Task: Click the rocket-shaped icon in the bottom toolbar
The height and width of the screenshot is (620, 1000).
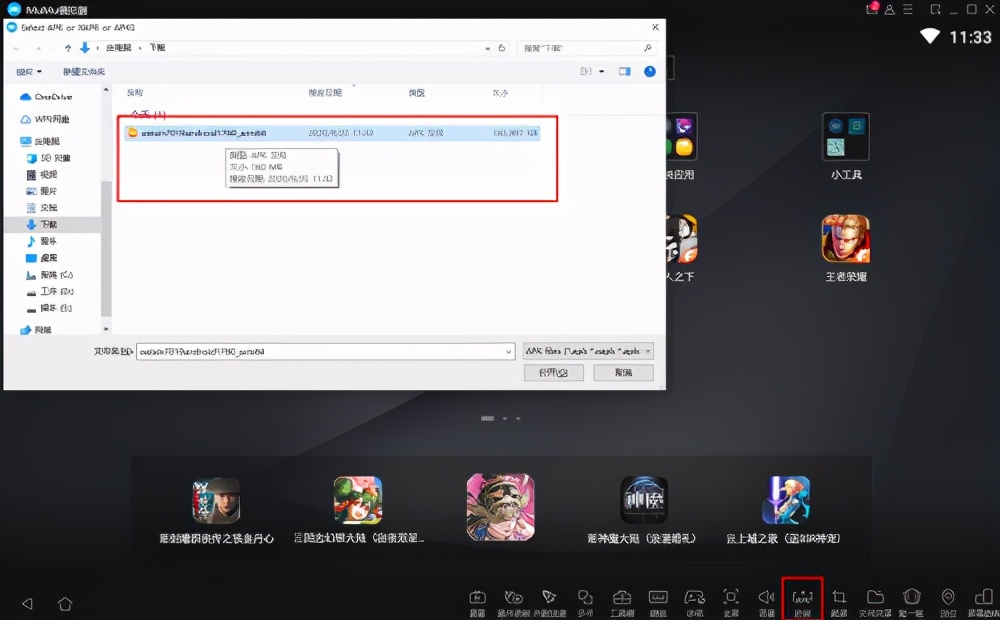Action: (x=548, y=597)
